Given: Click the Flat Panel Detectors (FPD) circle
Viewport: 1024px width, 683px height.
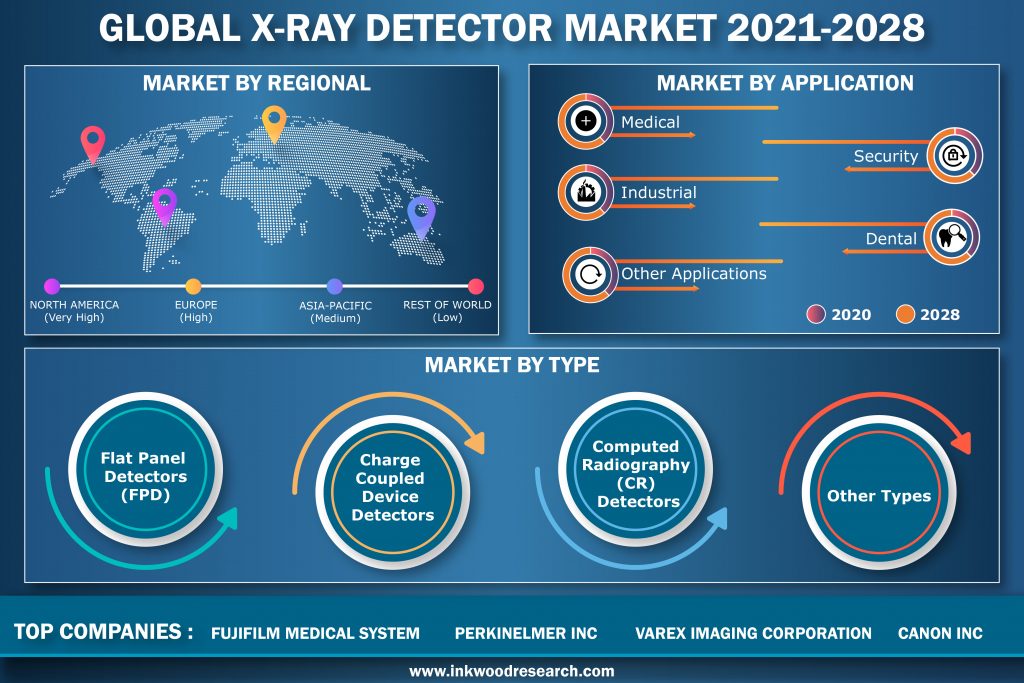Looking at the screenshot, I should 145,469.
